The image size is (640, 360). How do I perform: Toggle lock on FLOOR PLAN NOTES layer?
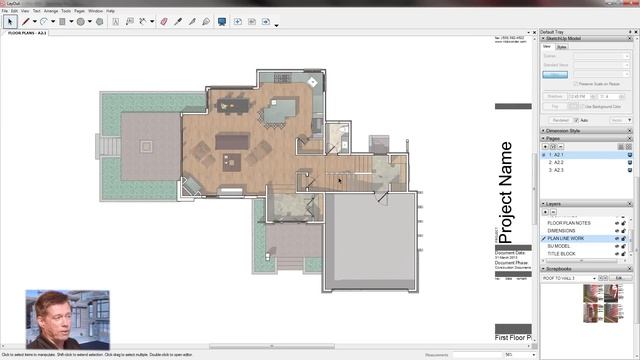click(x=624, y=223)
